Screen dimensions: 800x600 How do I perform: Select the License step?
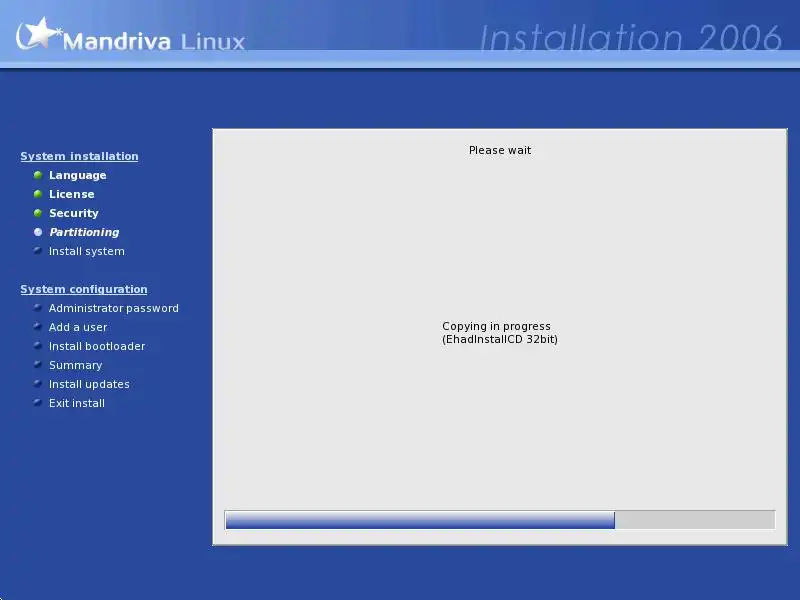pyautogui.click(x=71, y=194)
